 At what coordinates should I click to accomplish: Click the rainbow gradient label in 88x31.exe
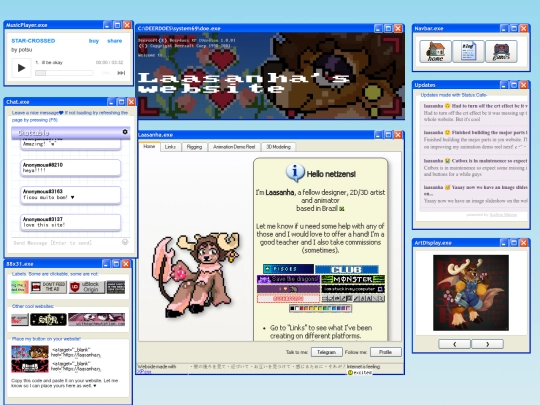[20, 287]
